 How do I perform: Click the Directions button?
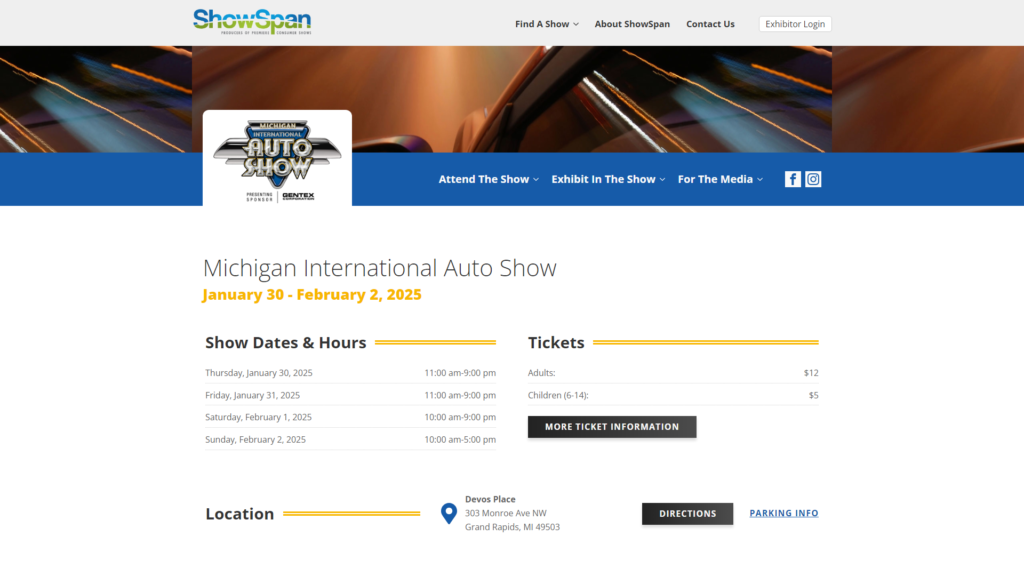(x=687, y=513)
